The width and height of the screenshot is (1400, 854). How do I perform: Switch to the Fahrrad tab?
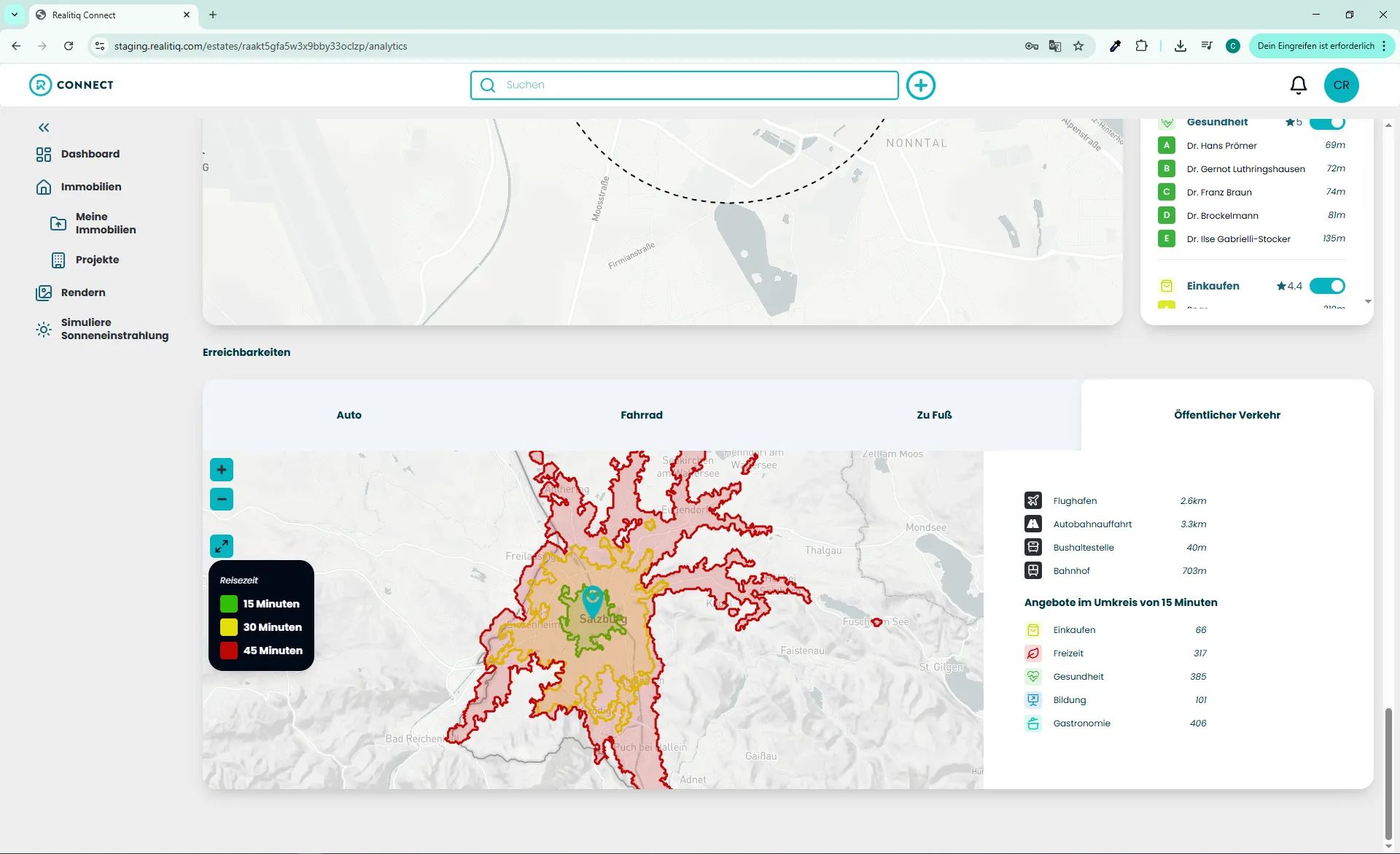(x=642, y=415)
